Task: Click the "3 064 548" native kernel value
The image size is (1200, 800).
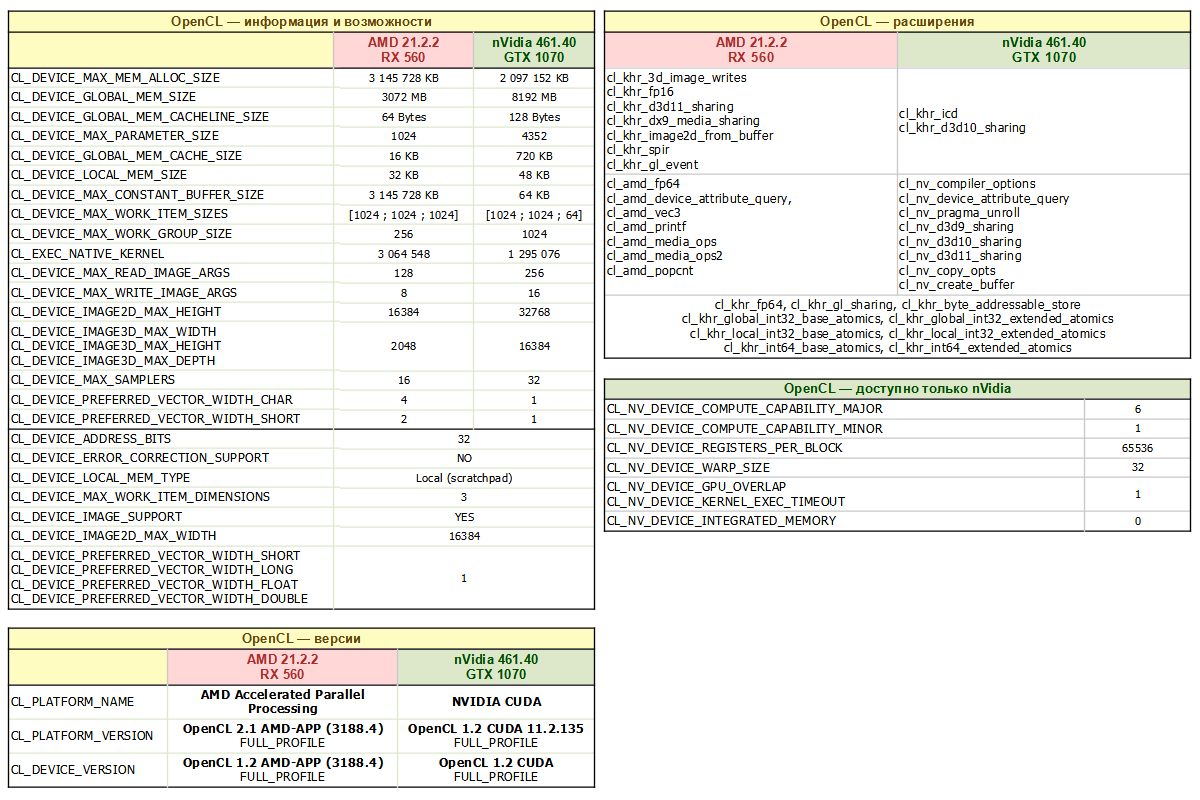Action: click(x=403, y=254)
